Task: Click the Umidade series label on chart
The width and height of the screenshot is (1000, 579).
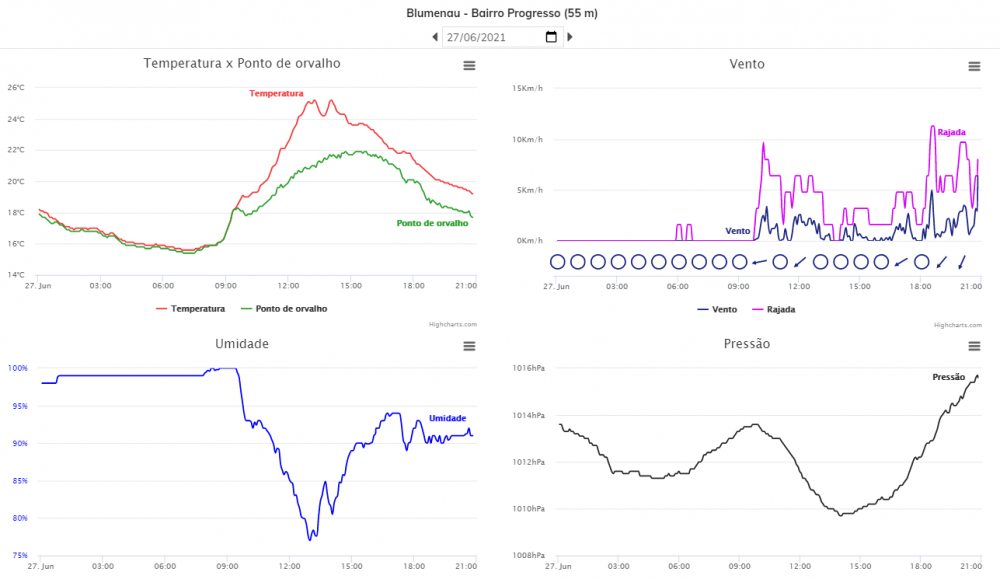Action: click(x=447, y=418)
